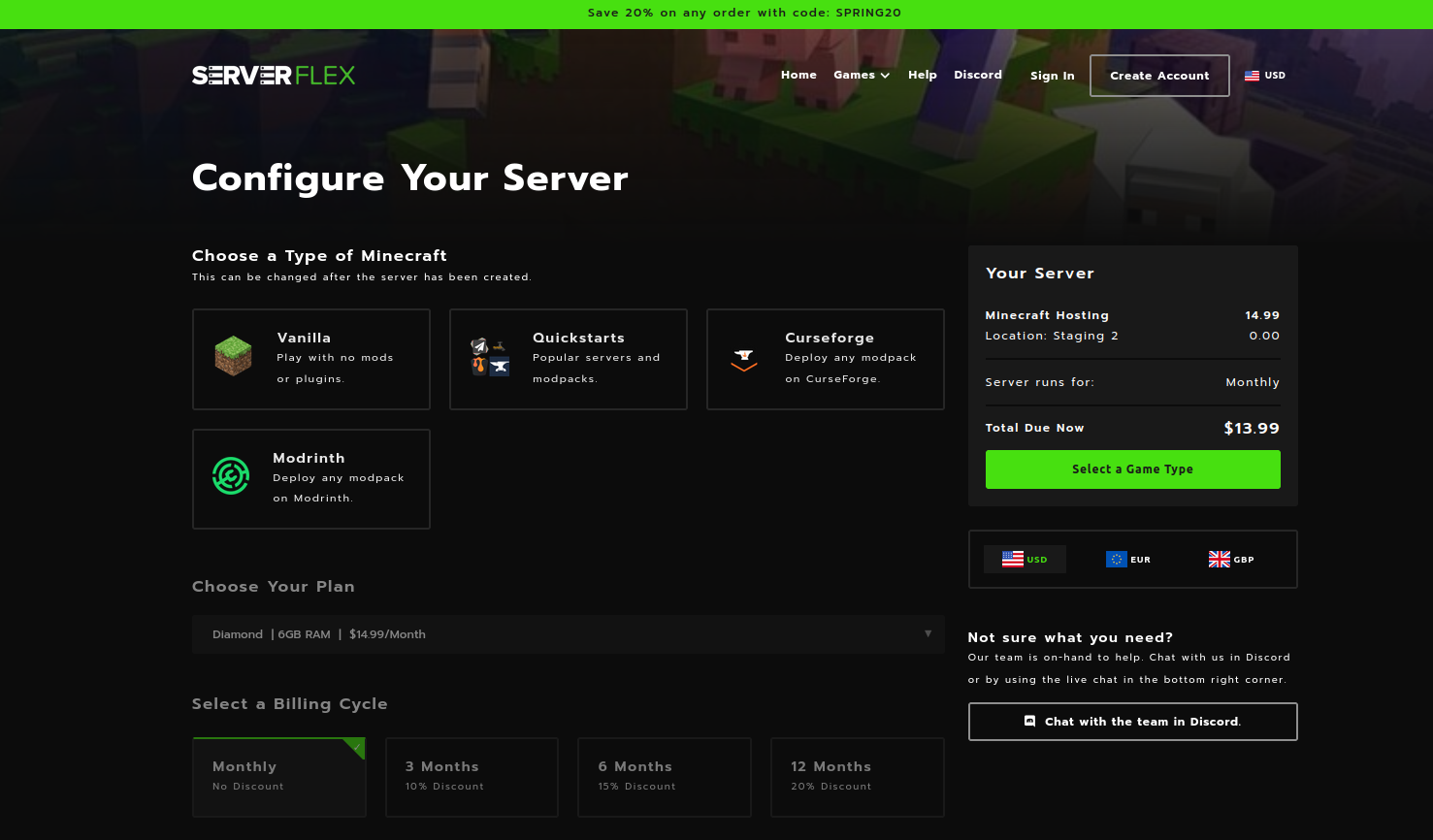Viewport: 1433px width, 840px height.
Task: Click the Location: Staging 2 line
Action: point(1133,336)
